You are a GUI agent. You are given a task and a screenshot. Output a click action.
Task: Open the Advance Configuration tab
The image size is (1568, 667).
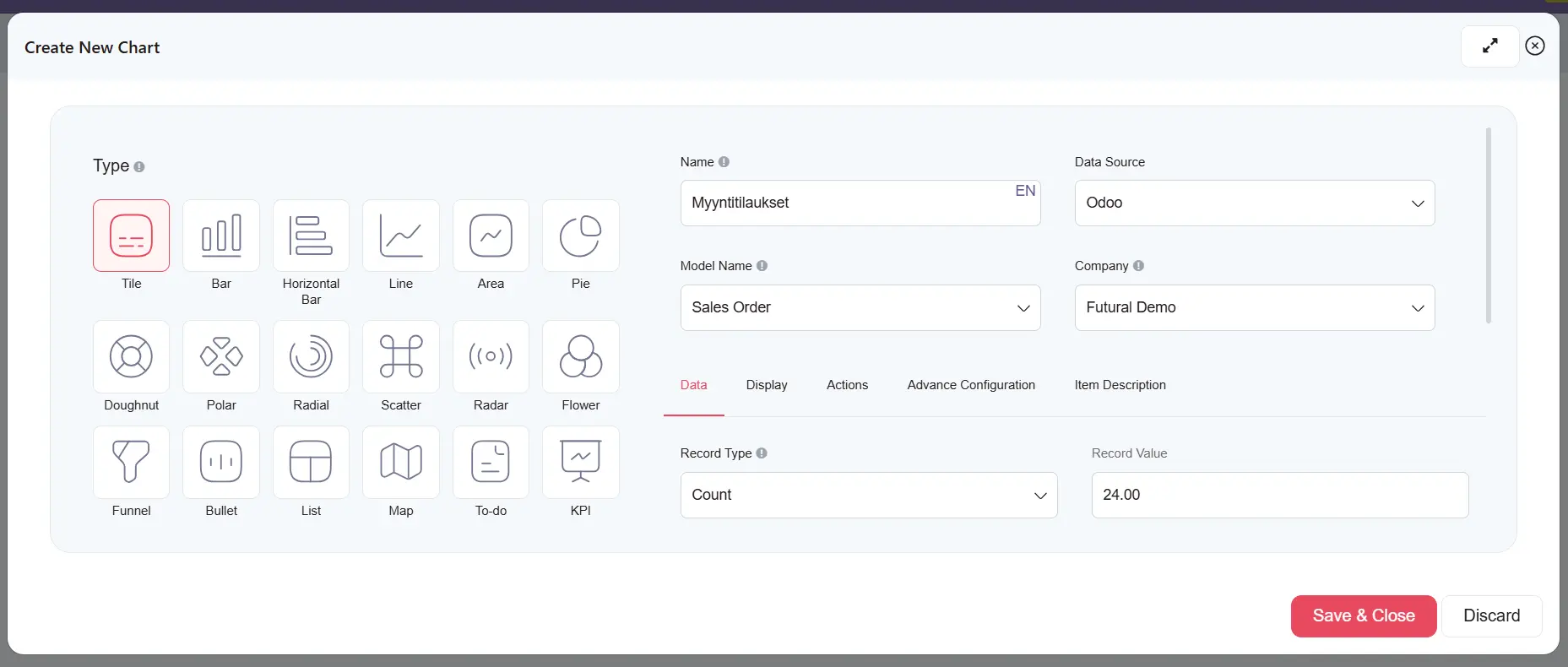pyautogui.click(x=971, y=385)
